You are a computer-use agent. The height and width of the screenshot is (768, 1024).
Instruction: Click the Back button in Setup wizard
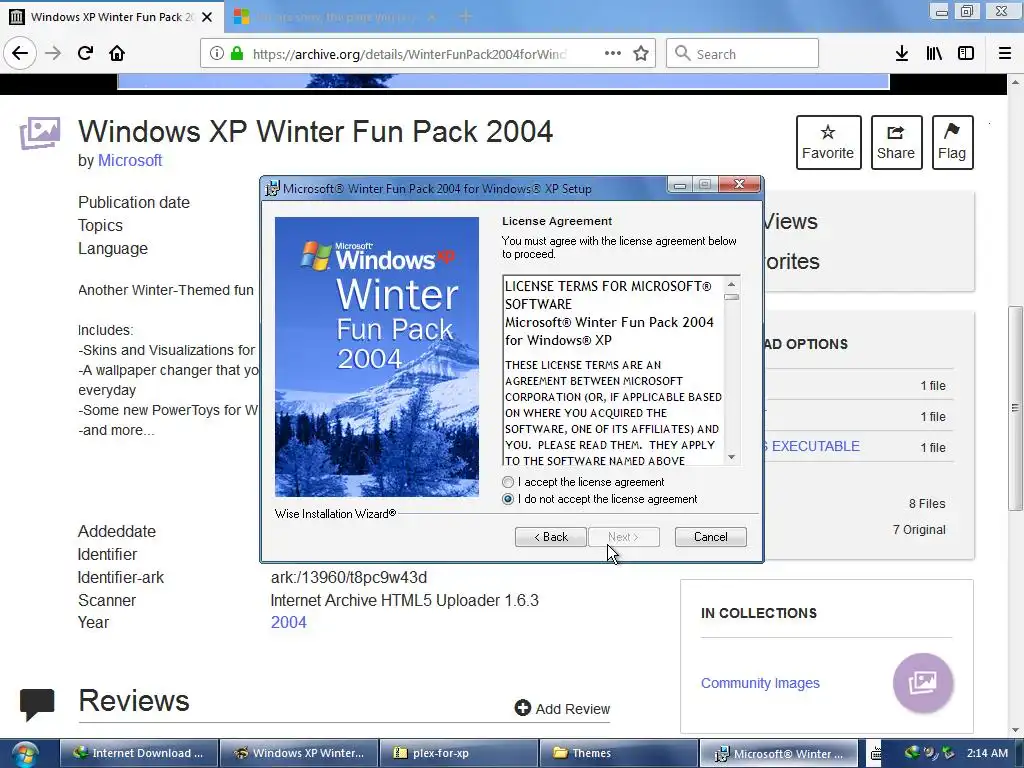pos(551,537)
